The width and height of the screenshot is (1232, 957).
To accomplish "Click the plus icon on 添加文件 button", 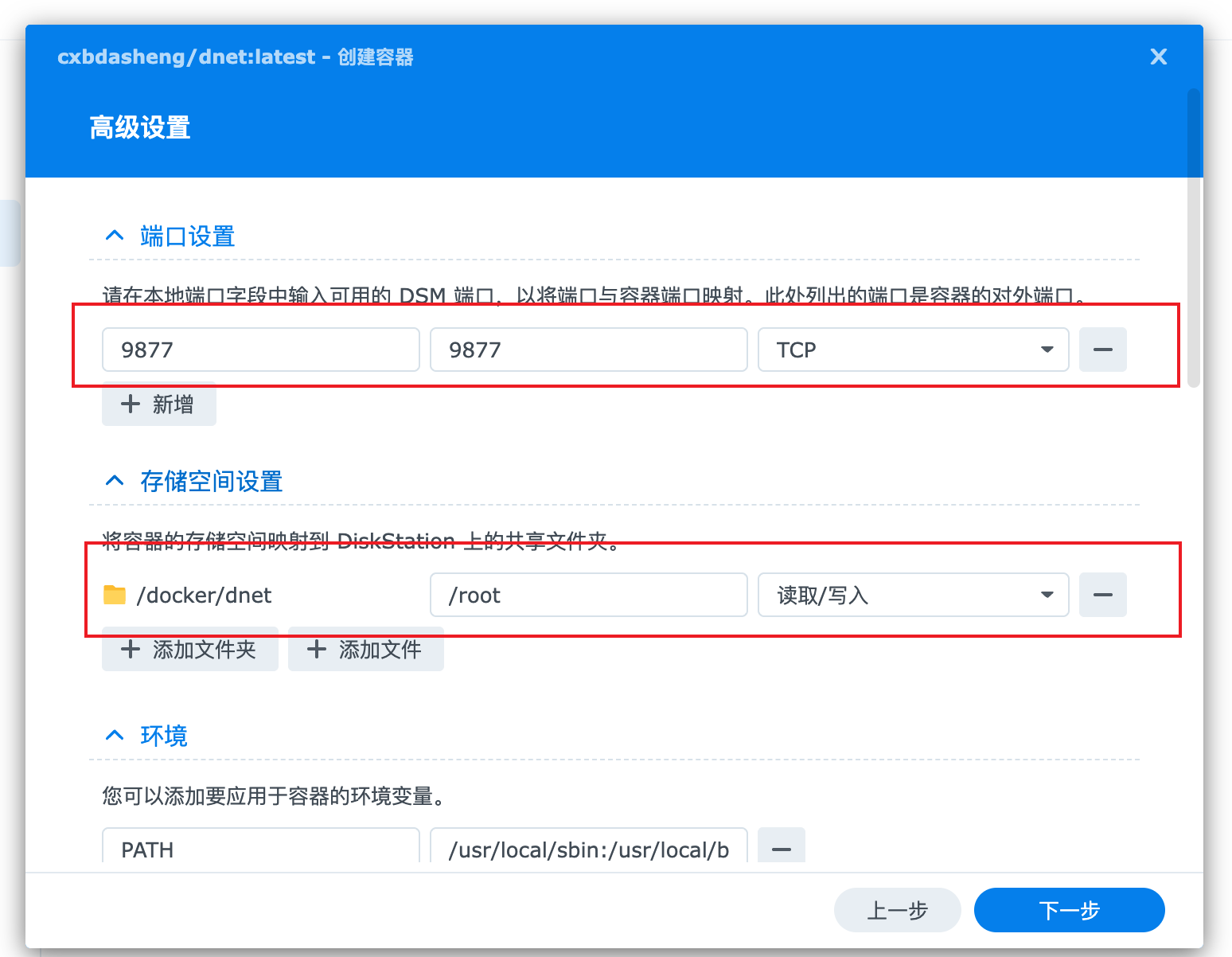I will [x=315, y=649].
